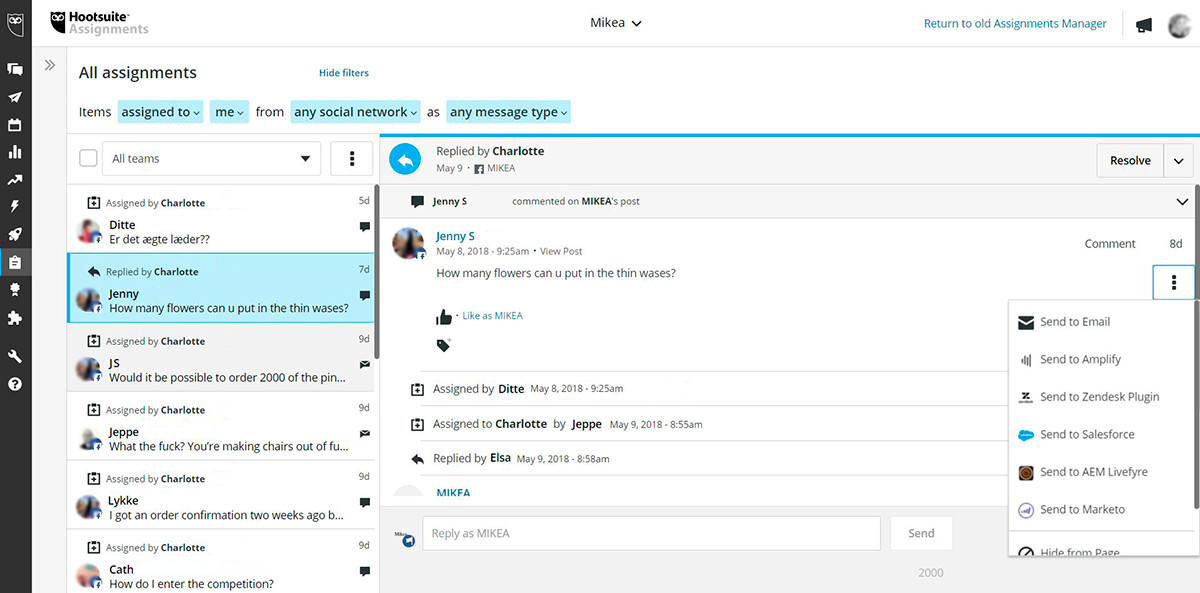This screenshot has height=593, width=1200.
Task: Like Jenny S's comment as MIKEA
Action: click(444, 317)
